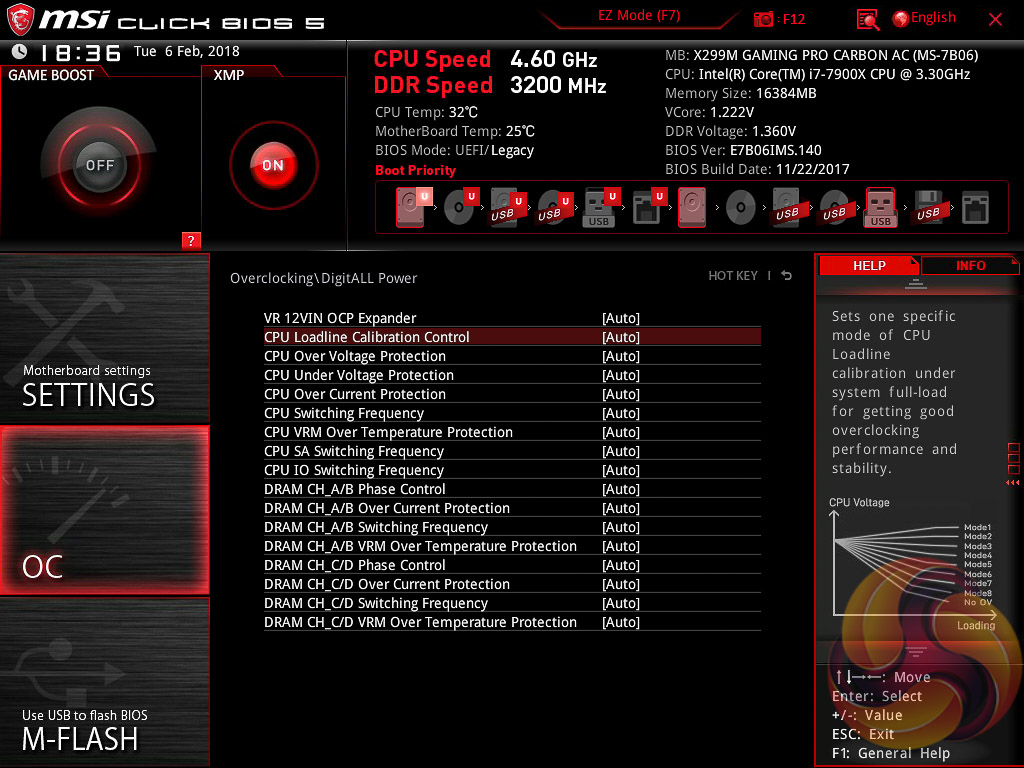
Task: Click the red question mark help icon
Action: pyautogui.click(x=191, y=240)
